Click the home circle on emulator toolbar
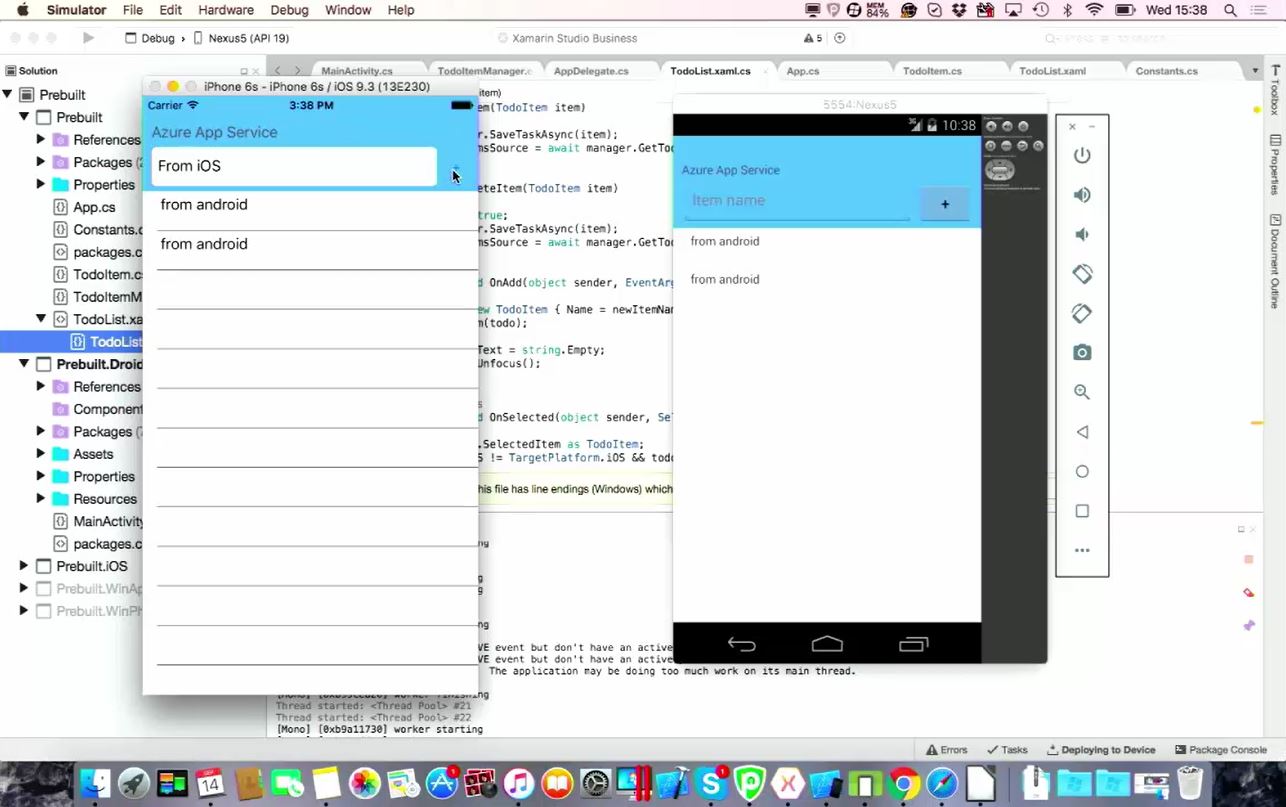The image size is (1286, 807). click(1082, 471)
